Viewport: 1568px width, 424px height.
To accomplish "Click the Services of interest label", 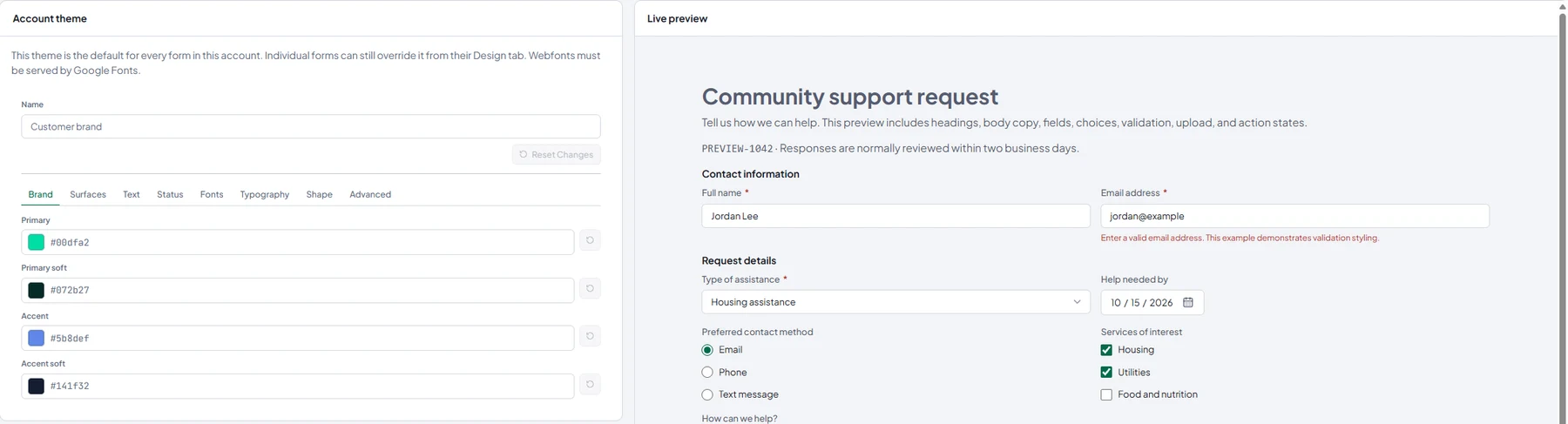I will coord(1141,332).
